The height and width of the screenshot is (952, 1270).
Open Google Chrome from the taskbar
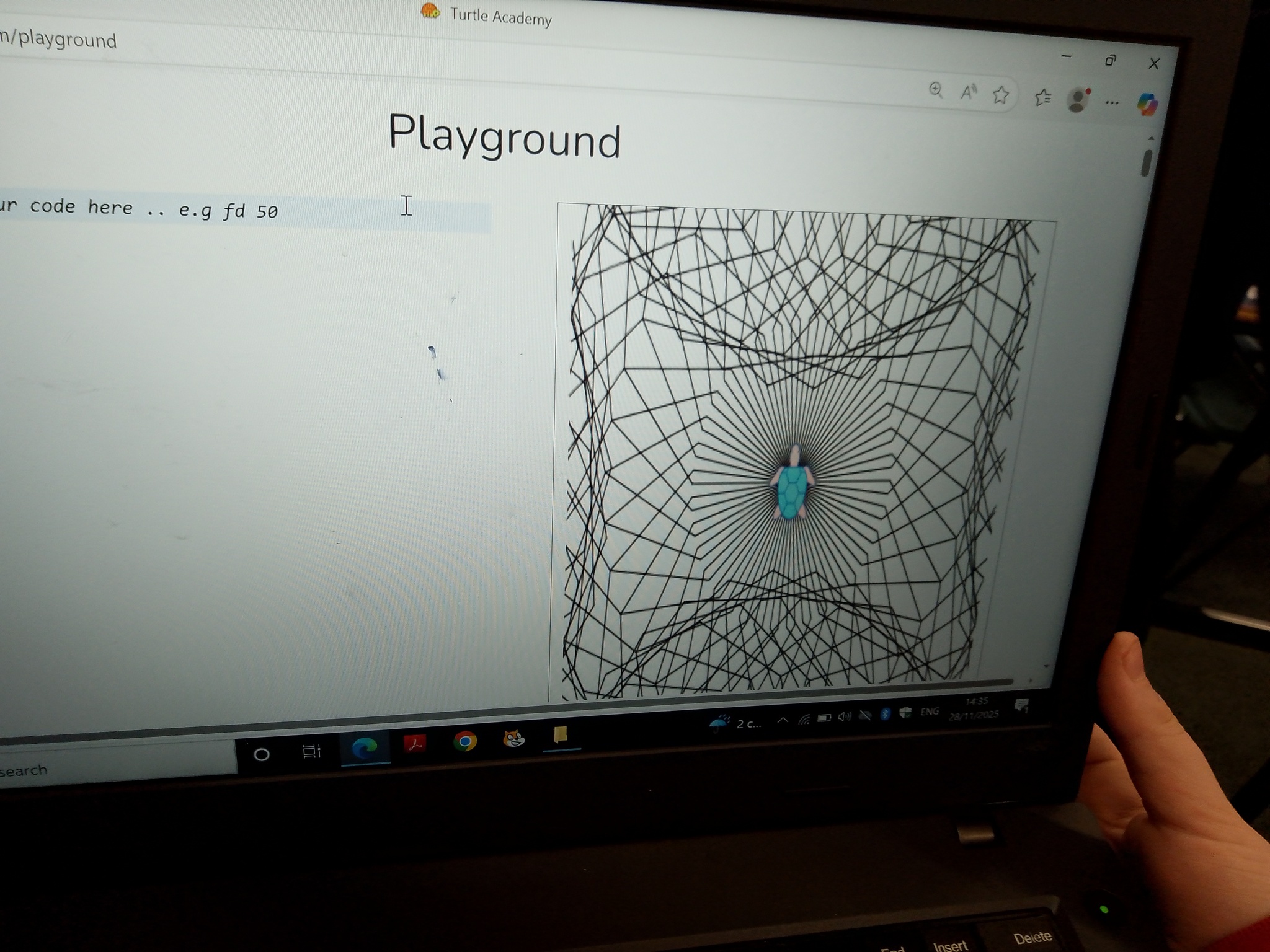464,742
